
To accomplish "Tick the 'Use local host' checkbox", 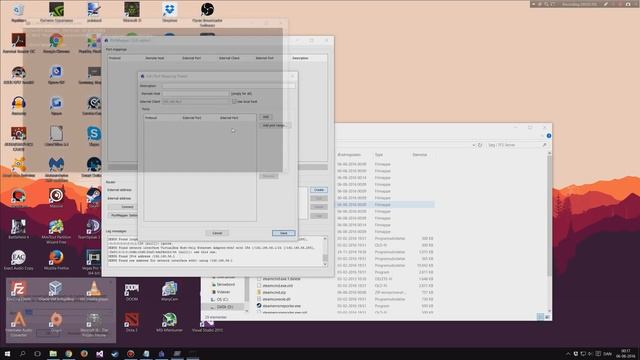I will [x=234, y=101].
